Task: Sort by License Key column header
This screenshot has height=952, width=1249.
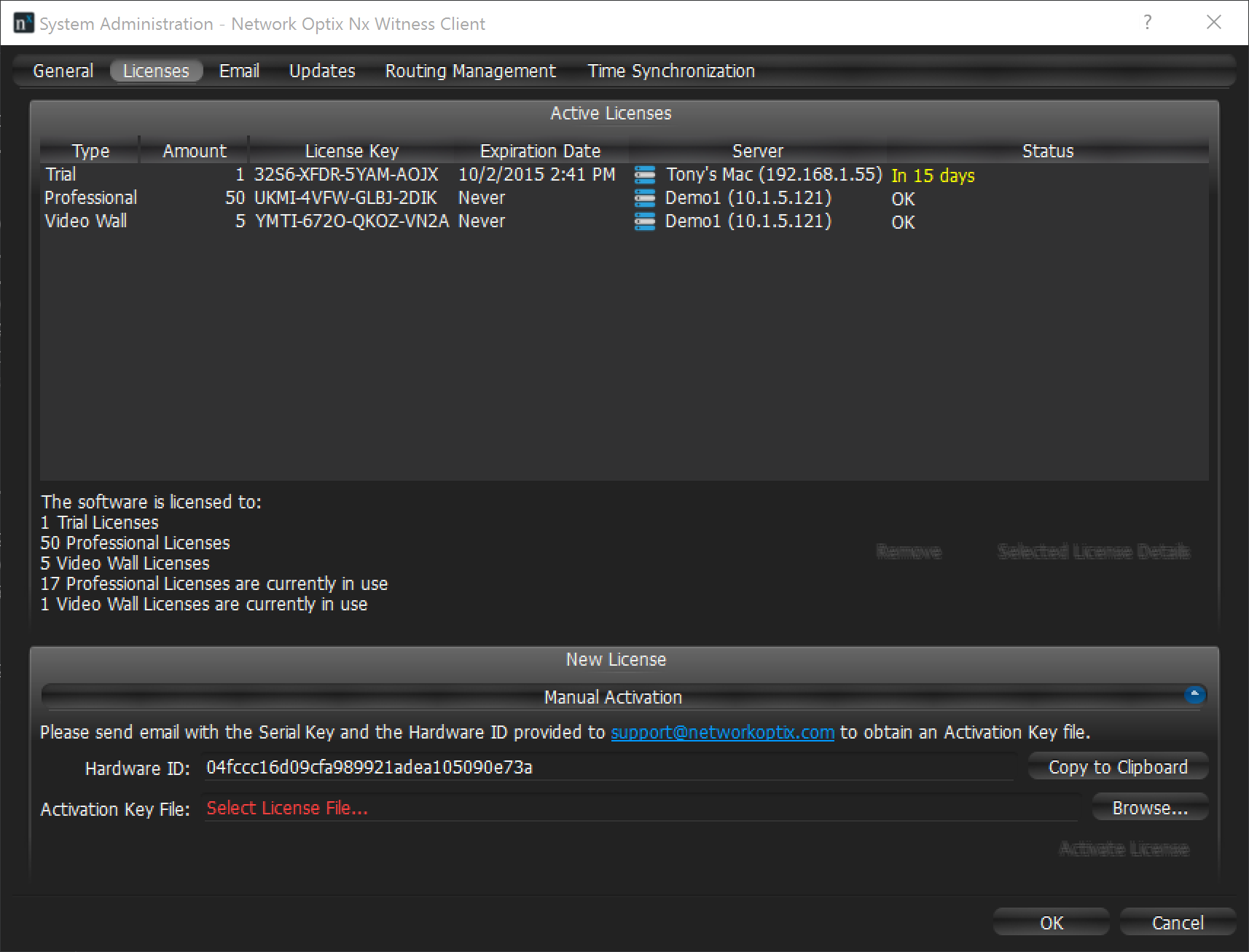Action: point(351,151)
